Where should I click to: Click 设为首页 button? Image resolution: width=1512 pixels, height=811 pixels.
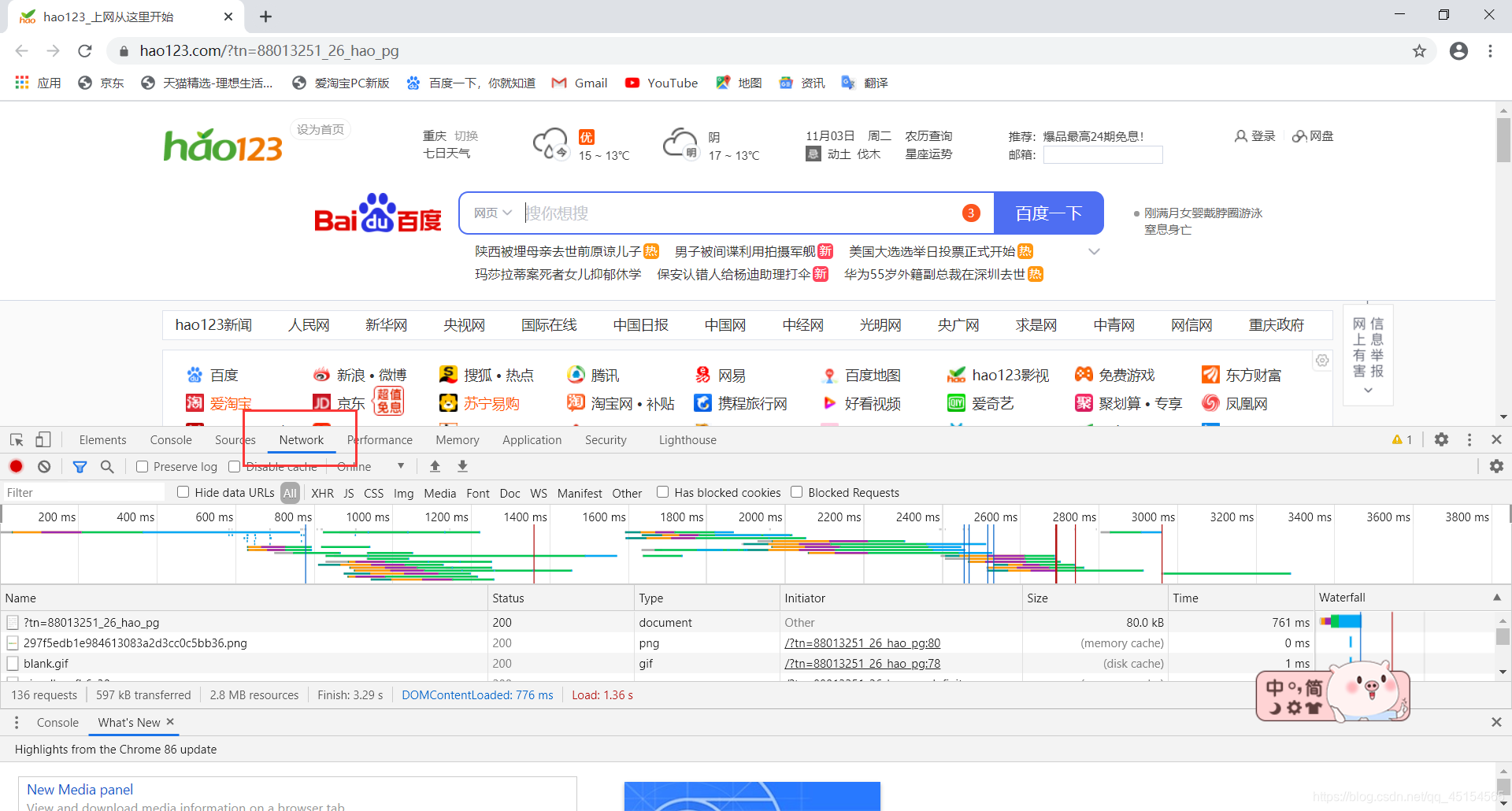pyautogui.click(x=321, y=129)
